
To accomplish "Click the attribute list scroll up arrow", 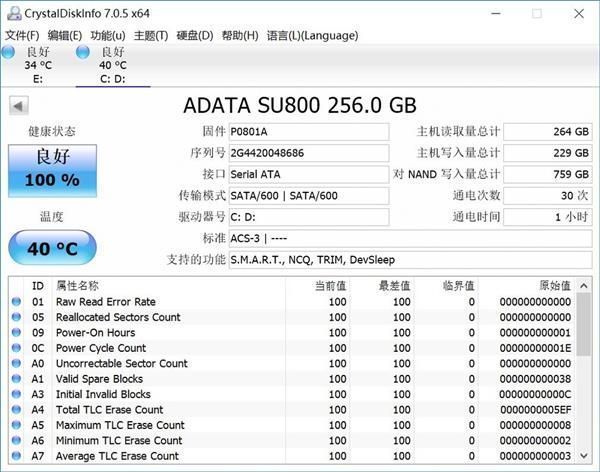I will [x=584, y=286].
